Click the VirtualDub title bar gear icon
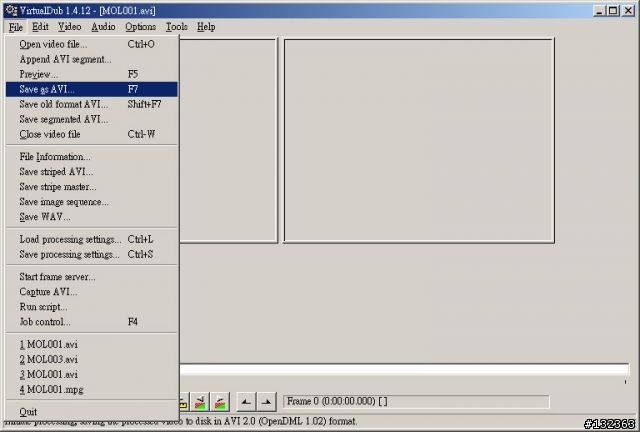The width and height of the screenshot is (640, 432). pos(11,10)
